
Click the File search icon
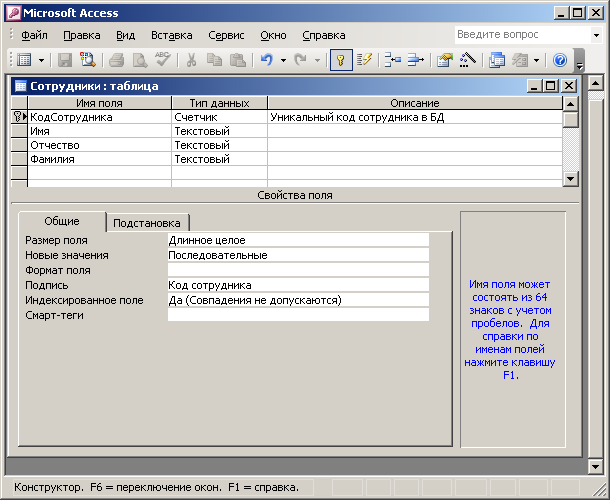pyautogui.click(x=88, y=60)
